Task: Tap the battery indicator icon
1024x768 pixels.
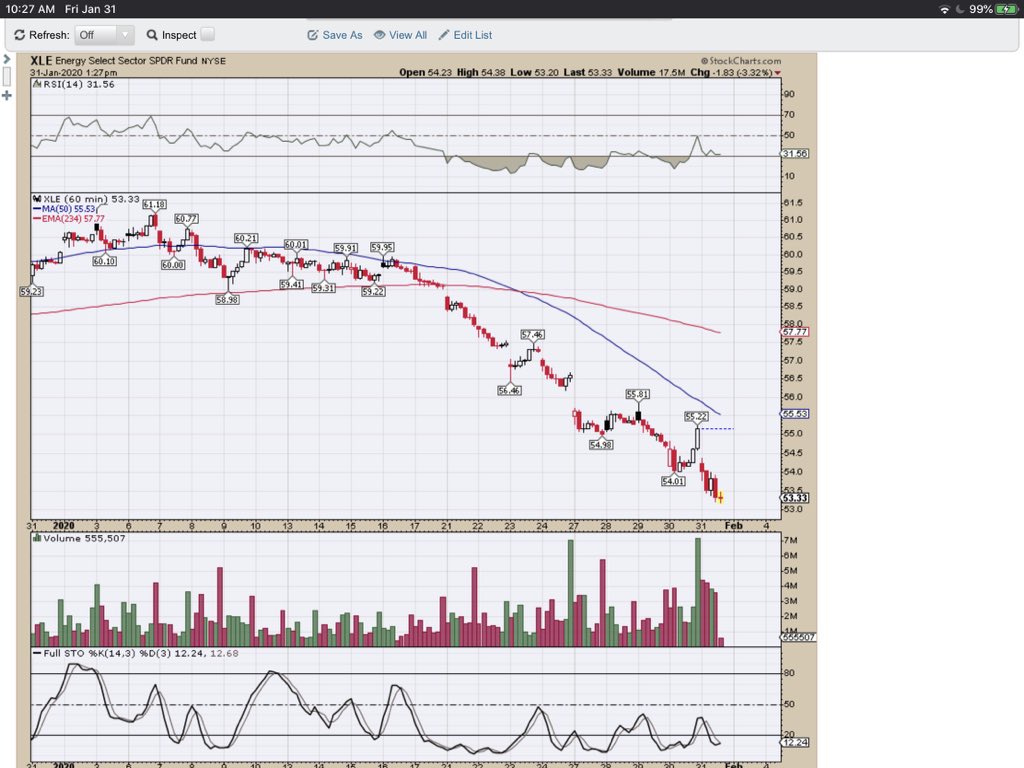Action: pyautogui.click(x=1007, y=9)
